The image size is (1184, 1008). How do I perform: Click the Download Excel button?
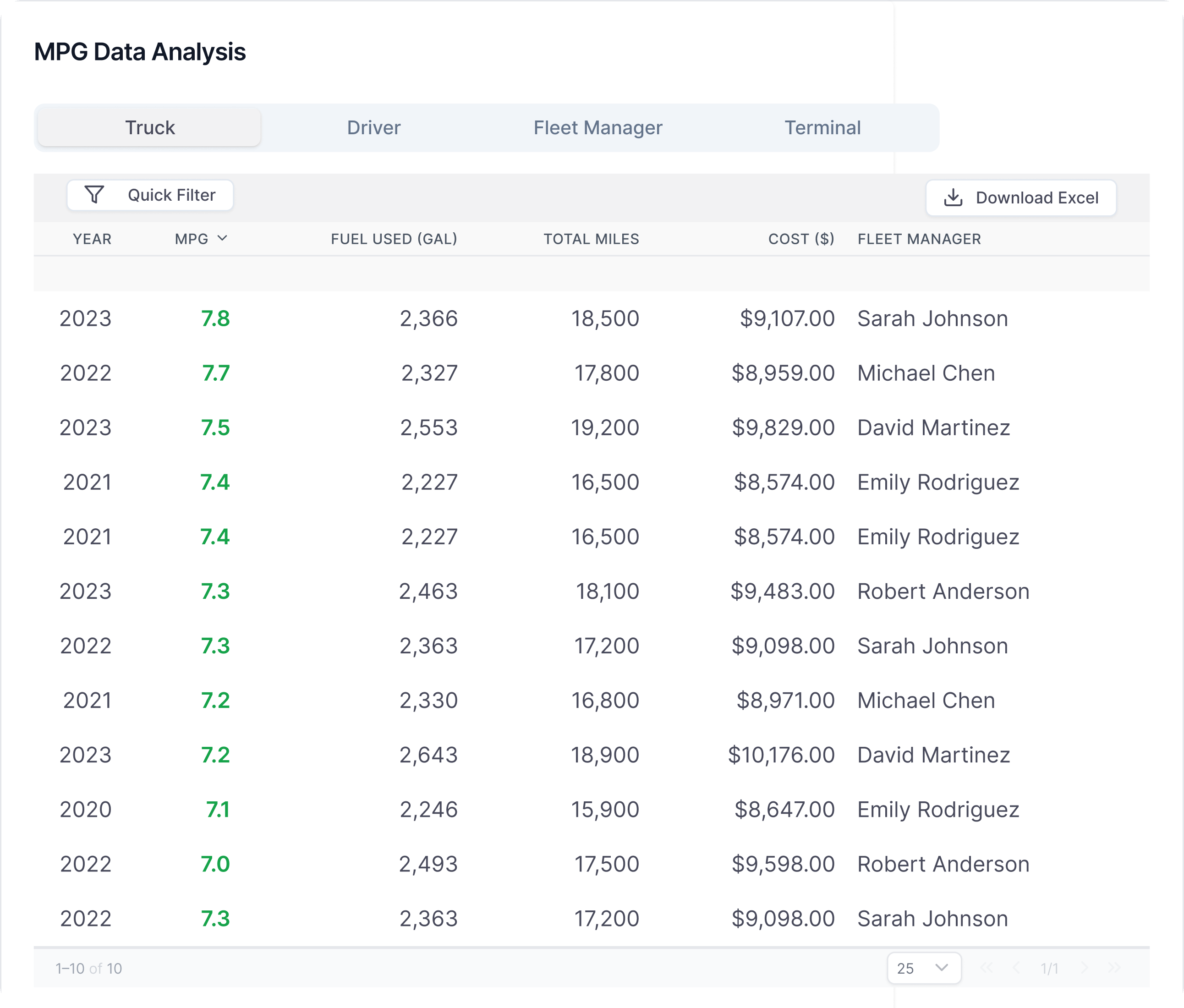(1020, 198)
